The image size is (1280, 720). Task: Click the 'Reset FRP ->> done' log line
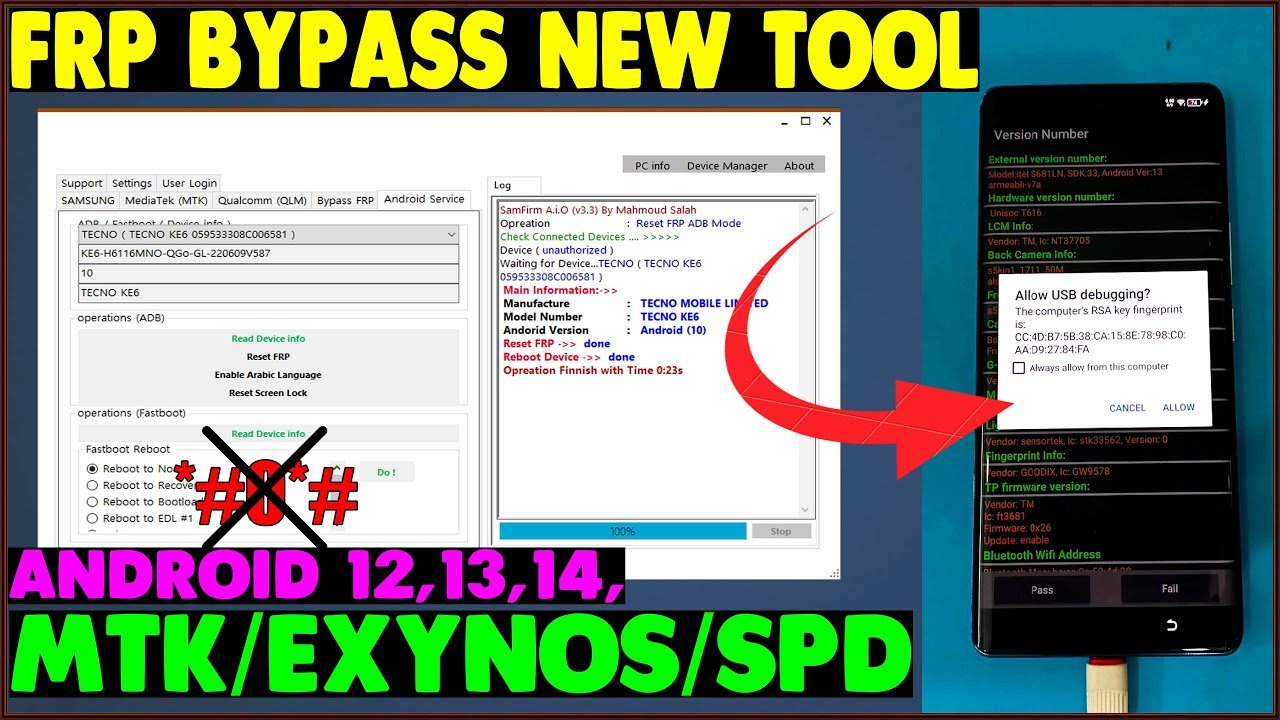556,344
